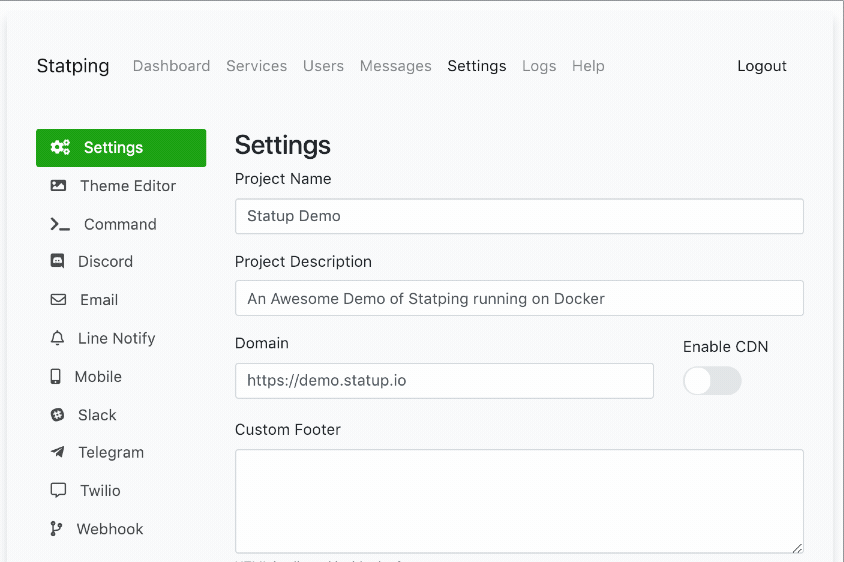Image resolution: width=844 pixels, height=562 pixels.
Task: Click the Discord logo icon
Action: pyautogui.click(x=57, y=262)
